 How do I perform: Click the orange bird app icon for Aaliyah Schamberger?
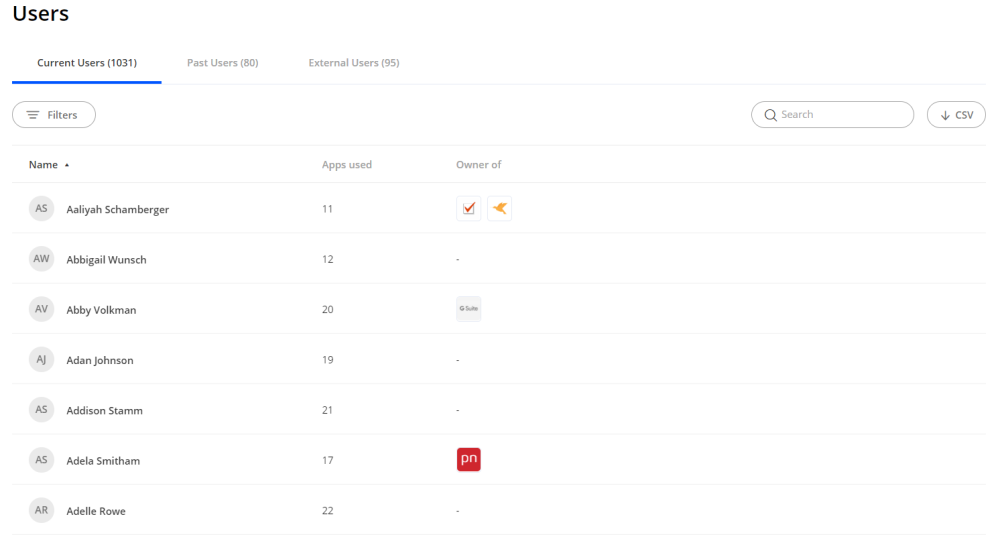(x=499, y=209)
